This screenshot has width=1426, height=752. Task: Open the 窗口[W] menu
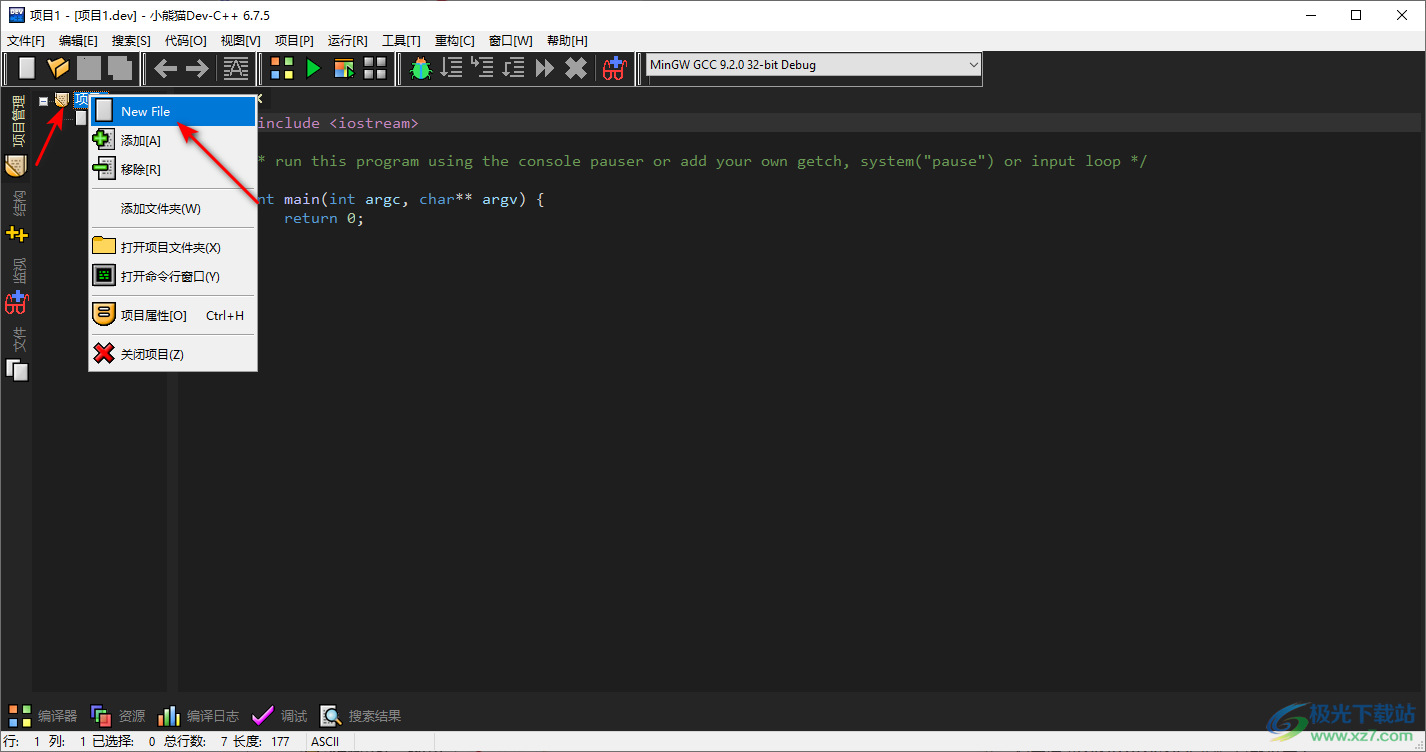511,41
